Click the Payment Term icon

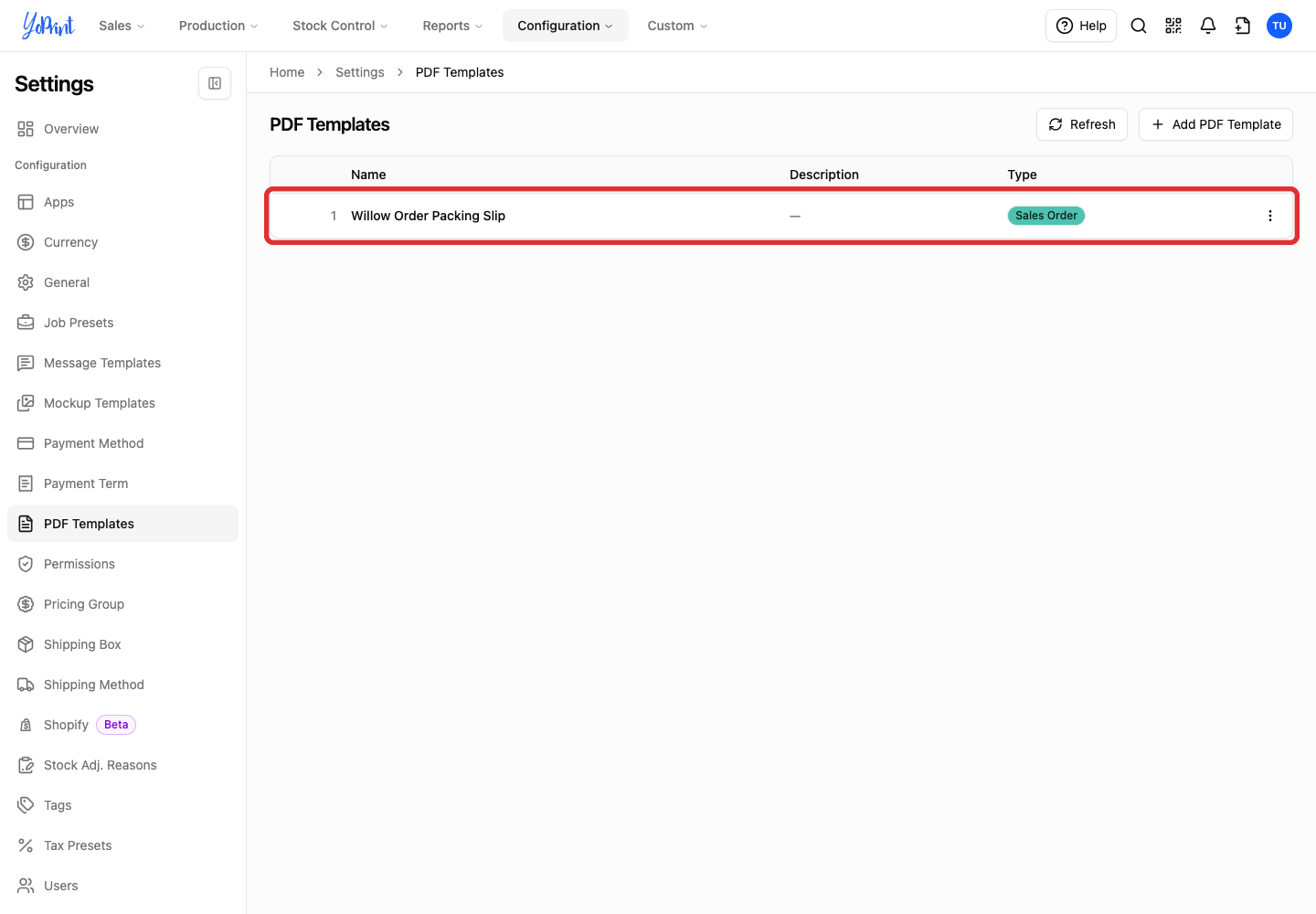pyautogui.click(x=26, y=484)
